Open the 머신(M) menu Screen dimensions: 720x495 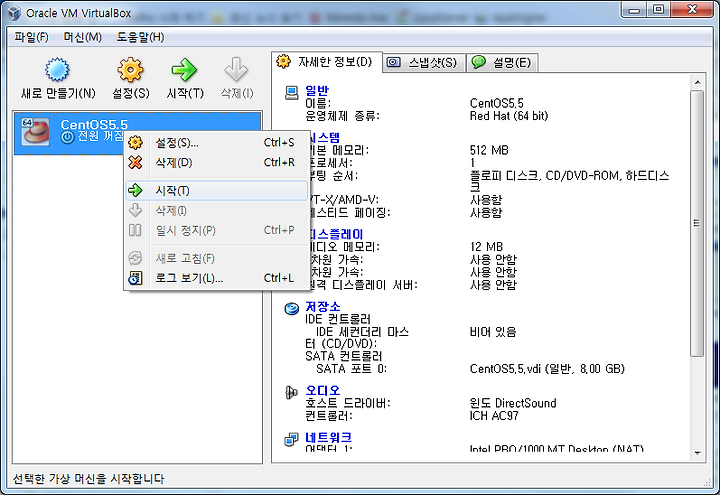click(x=83, y=37)
